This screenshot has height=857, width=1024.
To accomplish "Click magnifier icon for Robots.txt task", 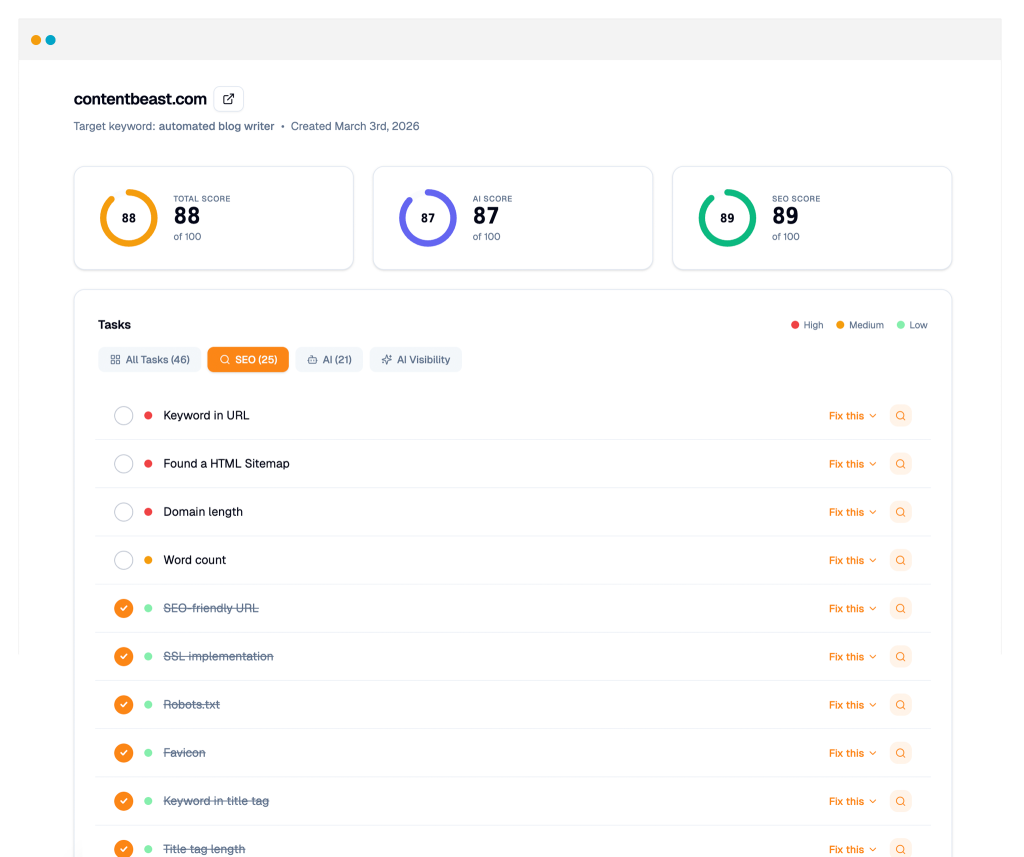I will (x=900, y=705).
